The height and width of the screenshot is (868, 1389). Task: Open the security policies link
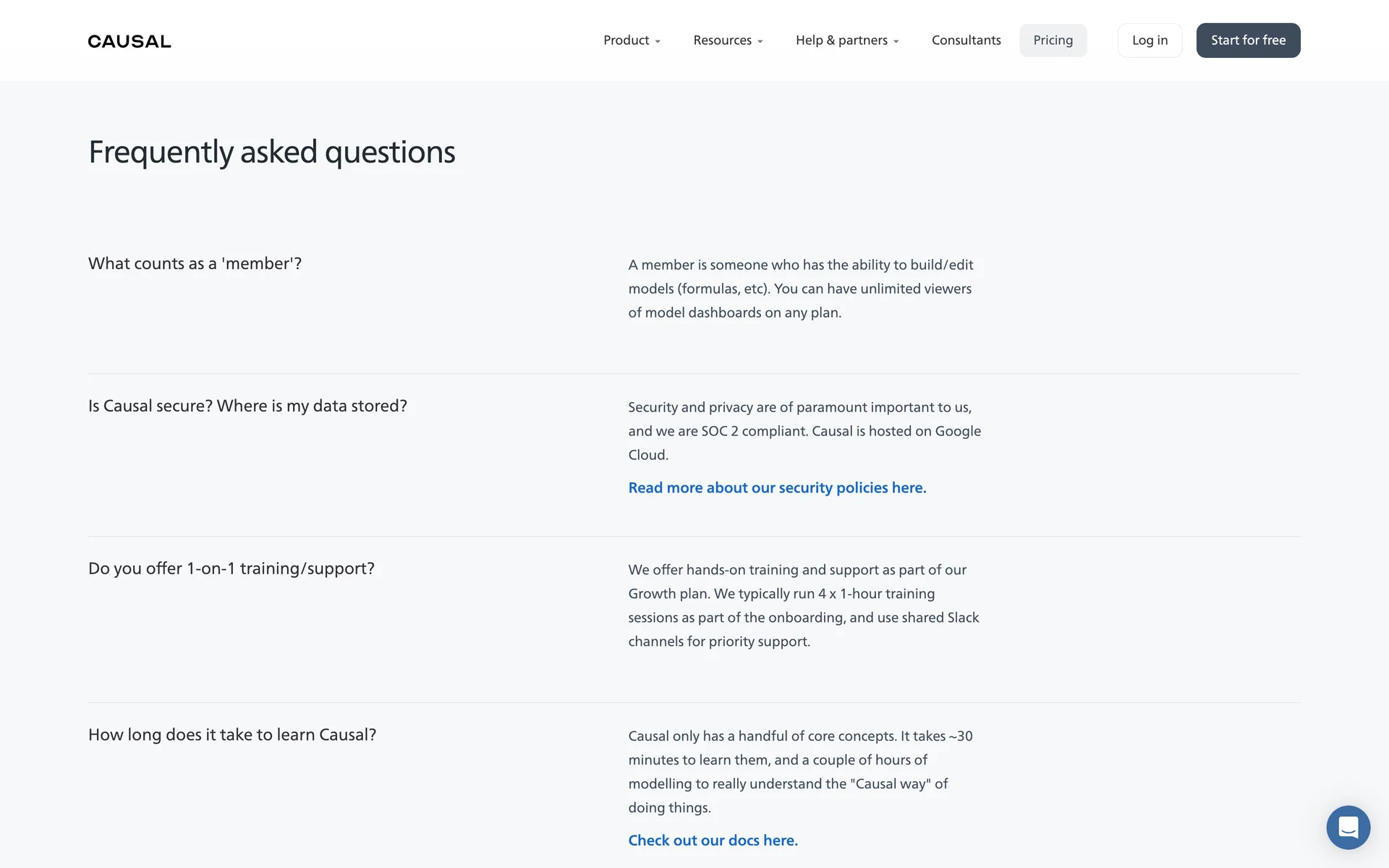[x=777, y=488]
